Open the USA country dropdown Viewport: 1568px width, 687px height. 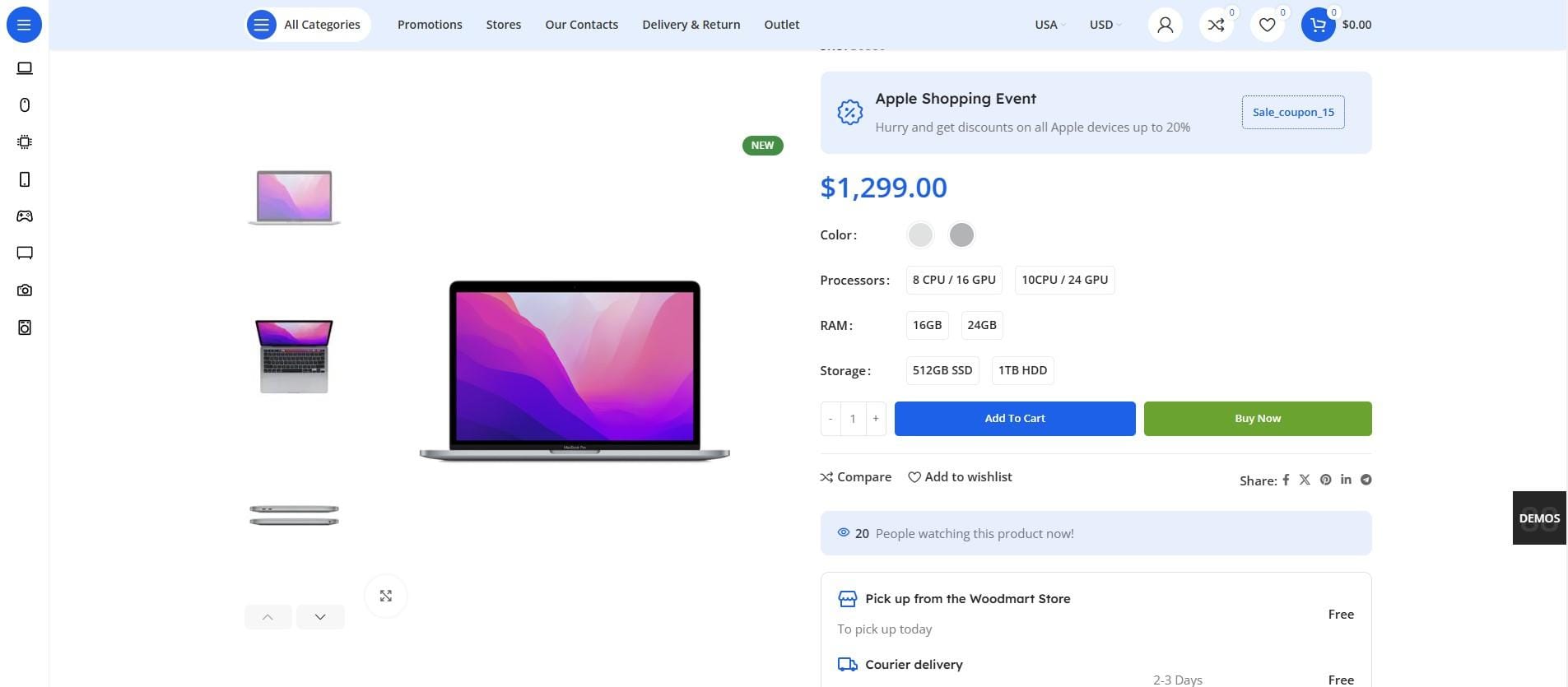pyautogui.click(x=1049, y=25)
